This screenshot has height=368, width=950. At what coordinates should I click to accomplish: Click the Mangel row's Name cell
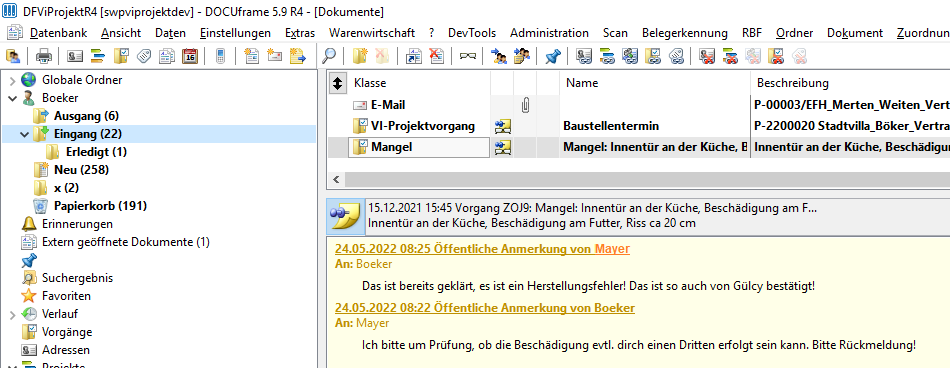pyautogui.click(x=655, y=147)
